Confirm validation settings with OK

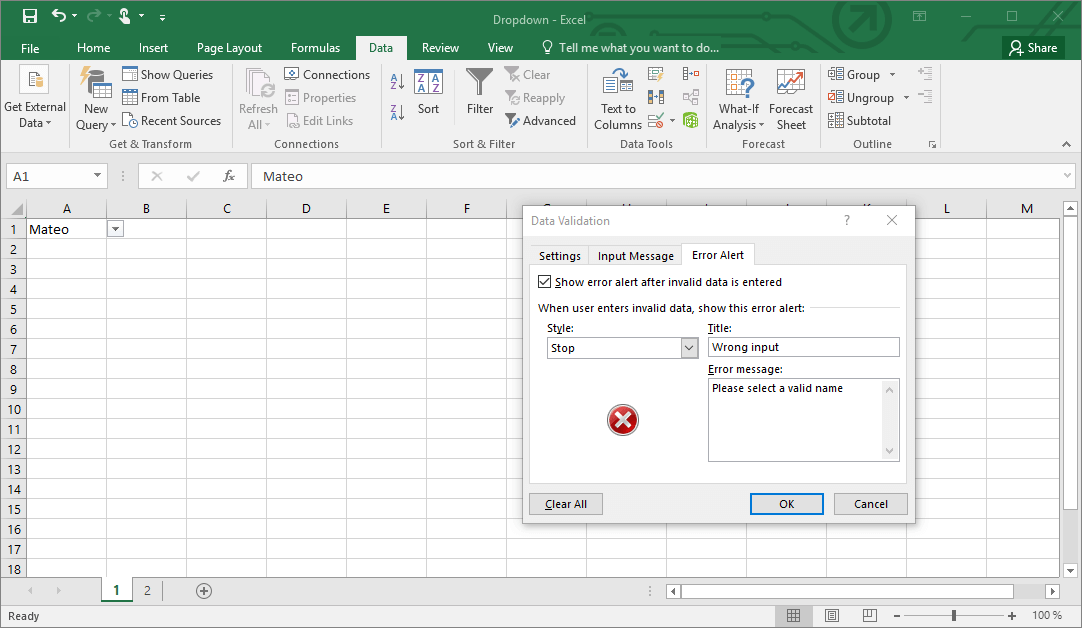786,503
